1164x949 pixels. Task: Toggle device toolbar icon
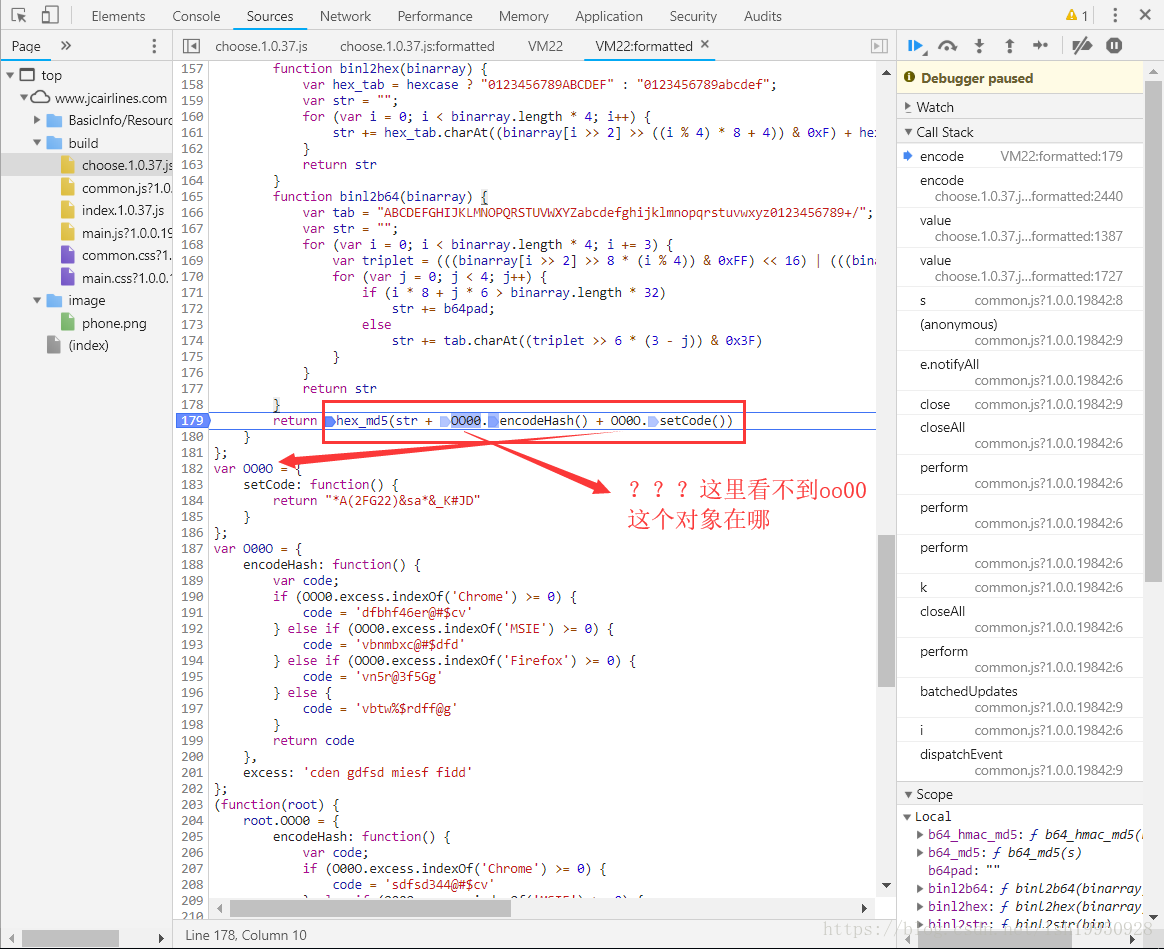[50, 15]
